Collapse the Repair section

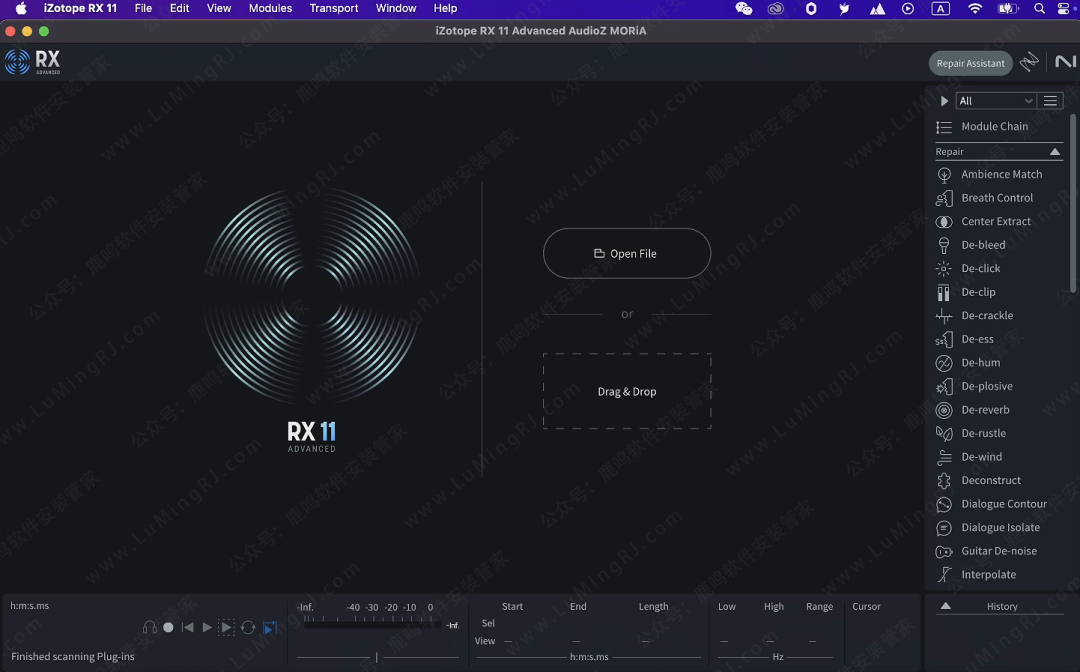coord(1054,152)
